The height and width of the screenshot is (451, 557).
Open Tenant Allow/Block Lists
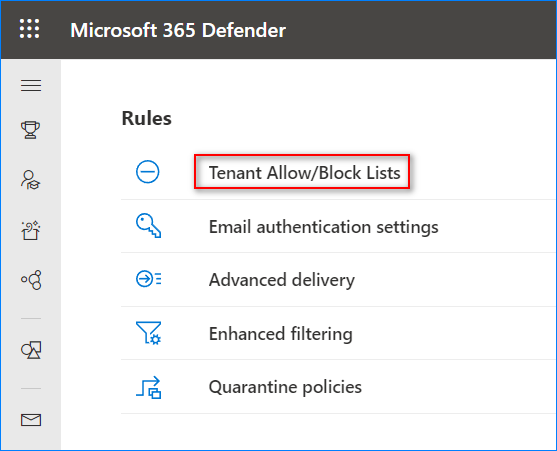304,173
